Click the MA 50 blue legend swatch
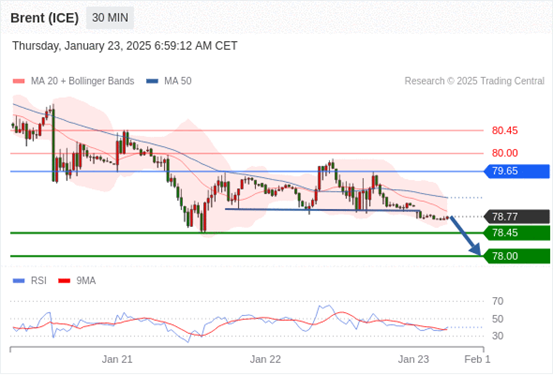The image size is (553, 375). 152,81
